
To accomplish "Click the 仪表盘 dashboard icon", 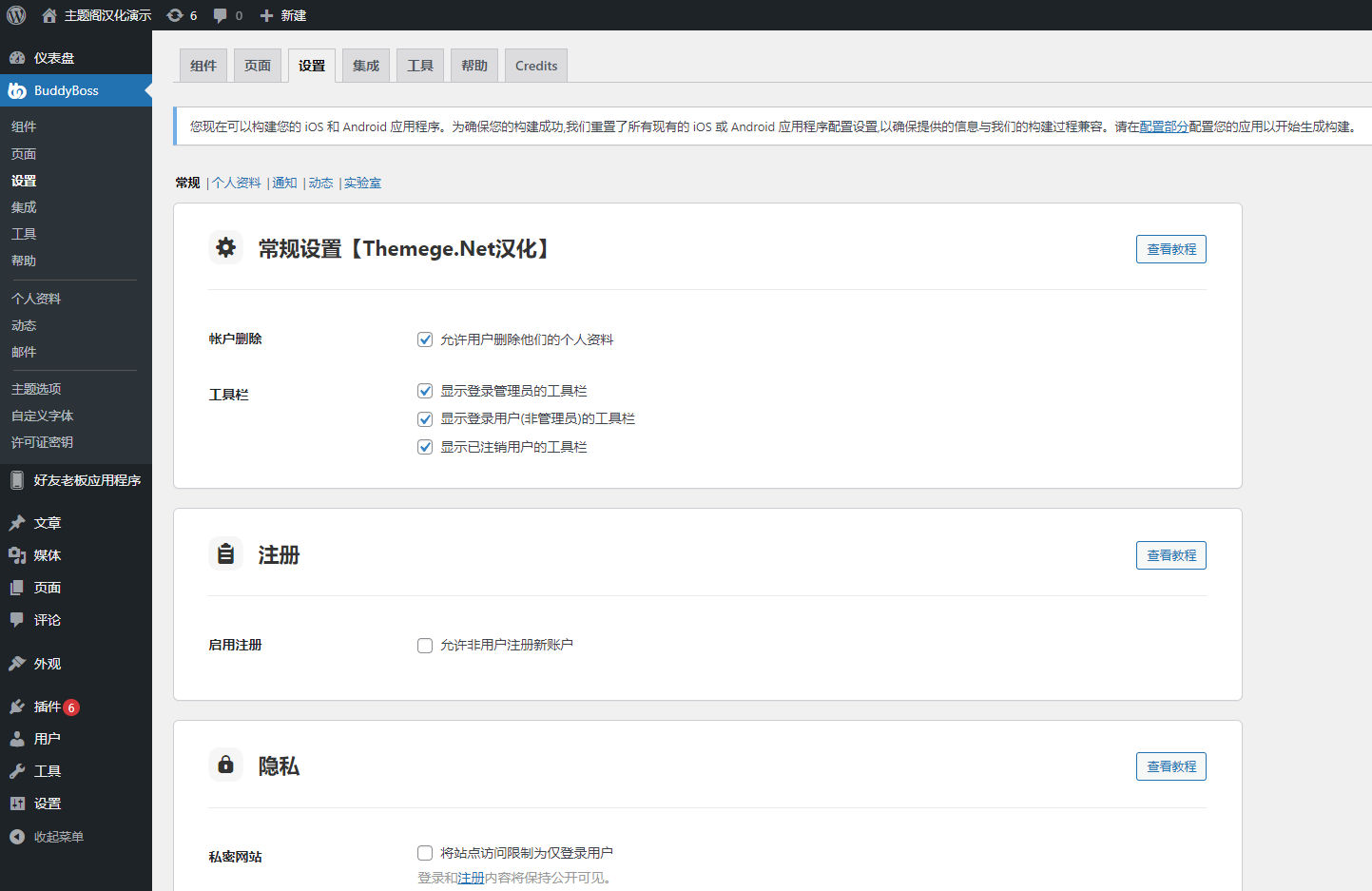I will pyautogui.click(x=17, y=58).
